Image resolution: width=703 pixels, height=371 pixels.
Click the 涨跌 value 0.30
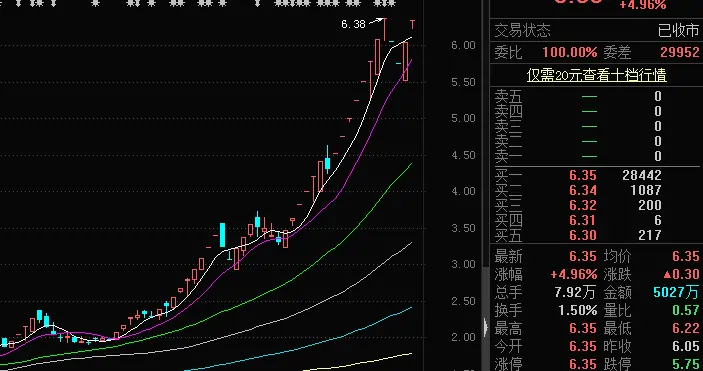coord(681,274)
